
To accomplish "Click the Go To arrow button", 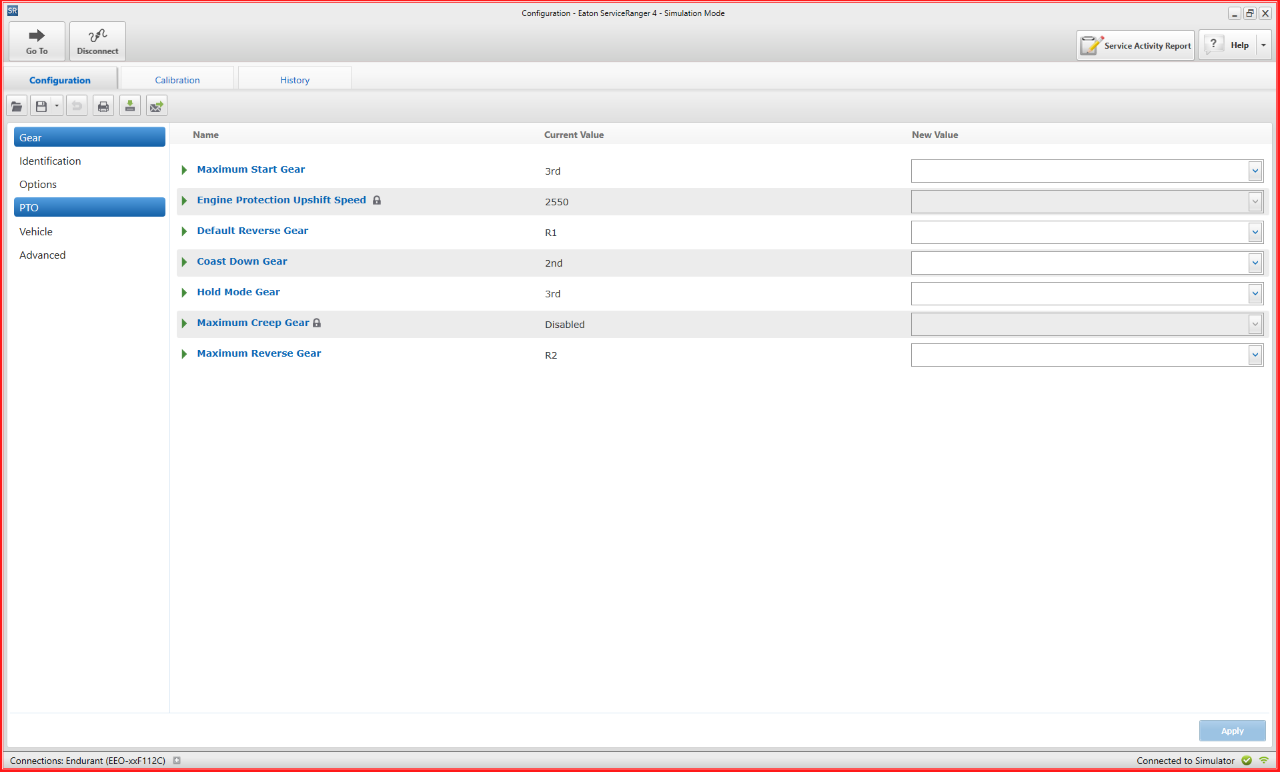I will point(37,41).
